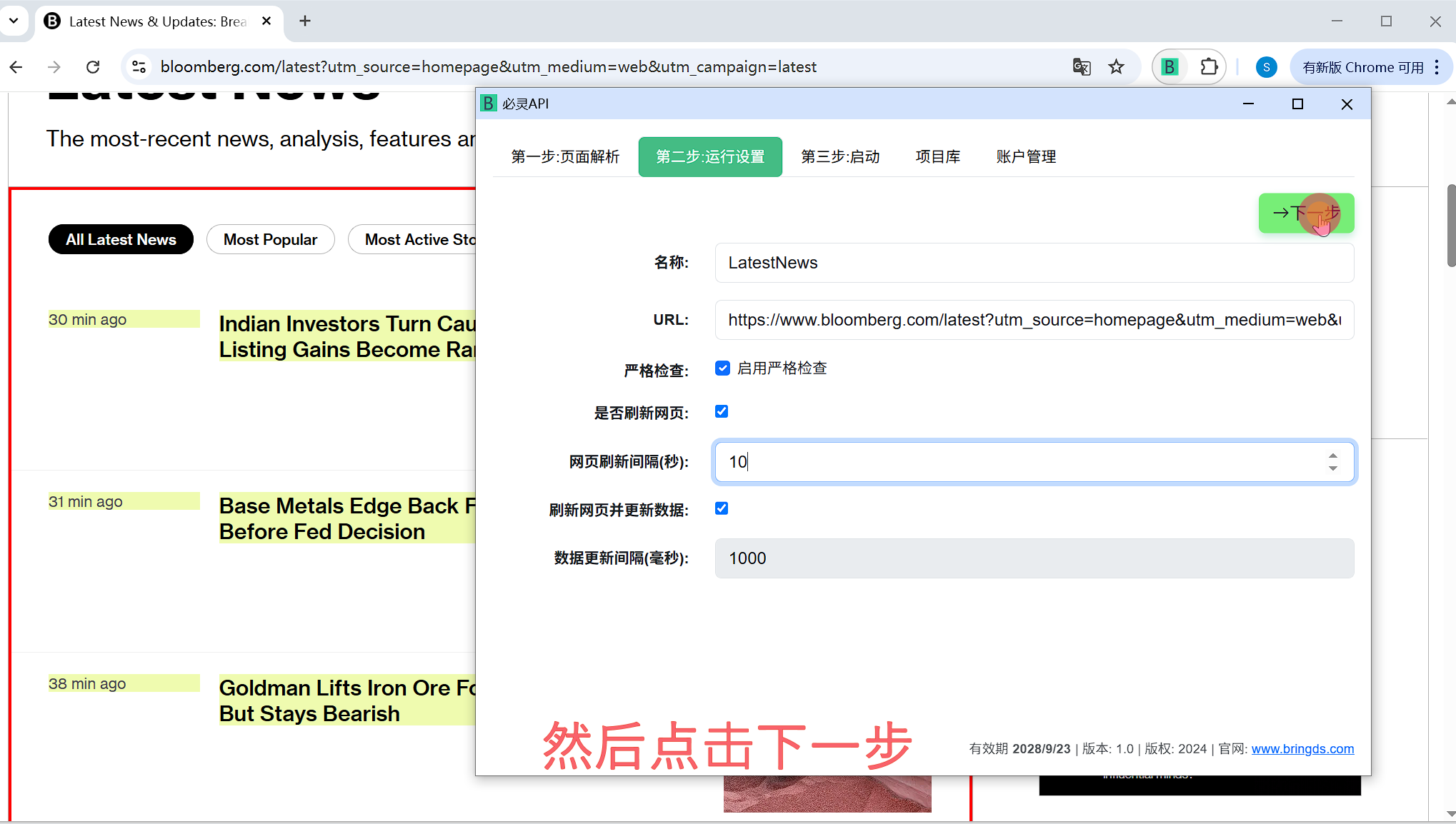
Task: Click the Chrome profile avatar S
Action: (x=1266, y=67)
